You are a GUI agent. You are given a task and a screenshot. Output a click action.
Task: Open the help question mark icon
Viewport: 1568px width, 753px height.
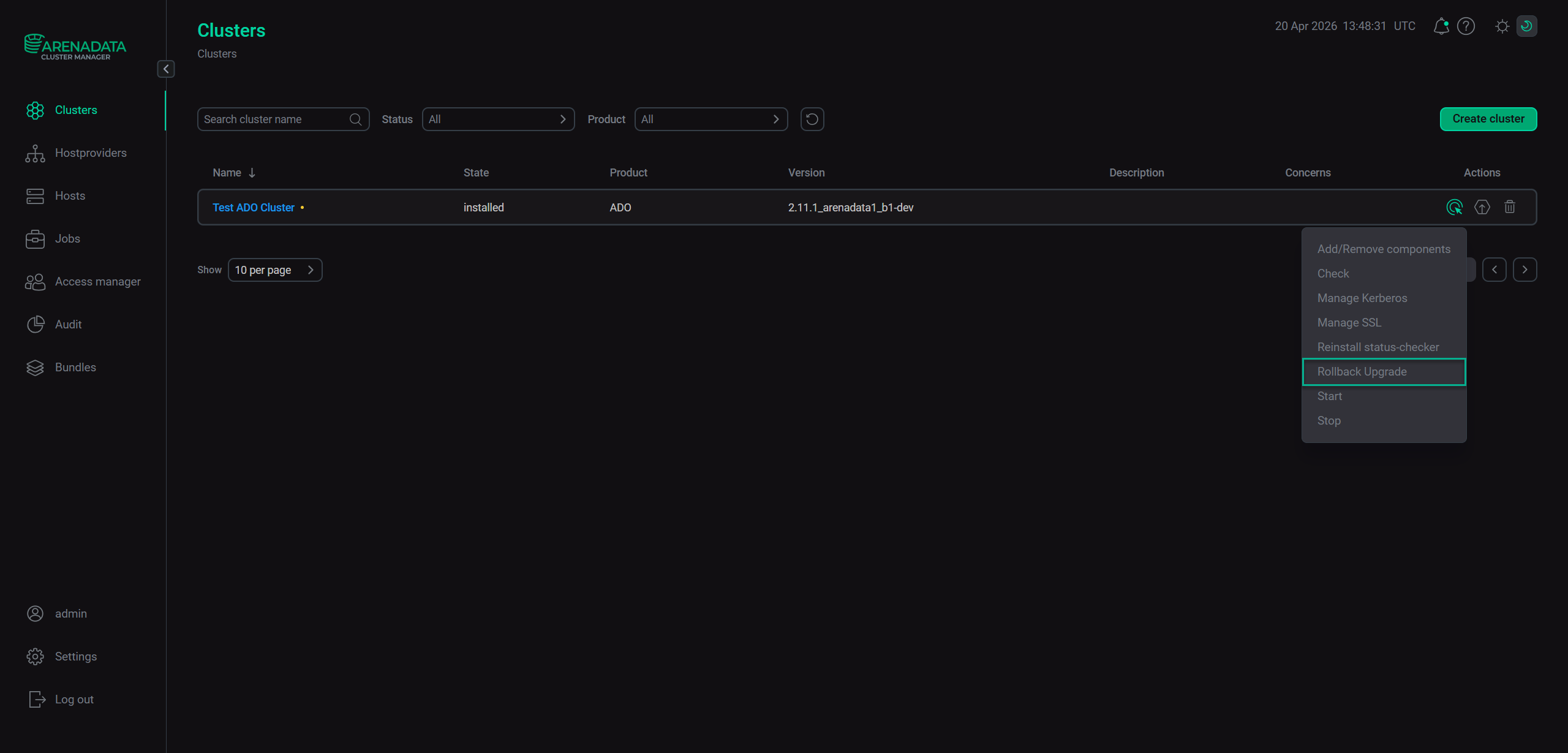point(1466,26)
